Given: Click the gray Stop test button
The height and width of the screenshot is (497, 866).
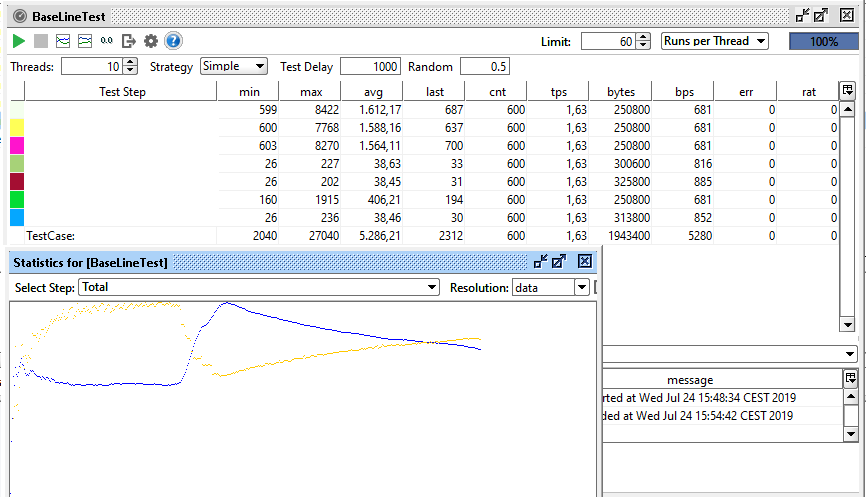Looking at the screenshot, I should click(x=40, y=41).
